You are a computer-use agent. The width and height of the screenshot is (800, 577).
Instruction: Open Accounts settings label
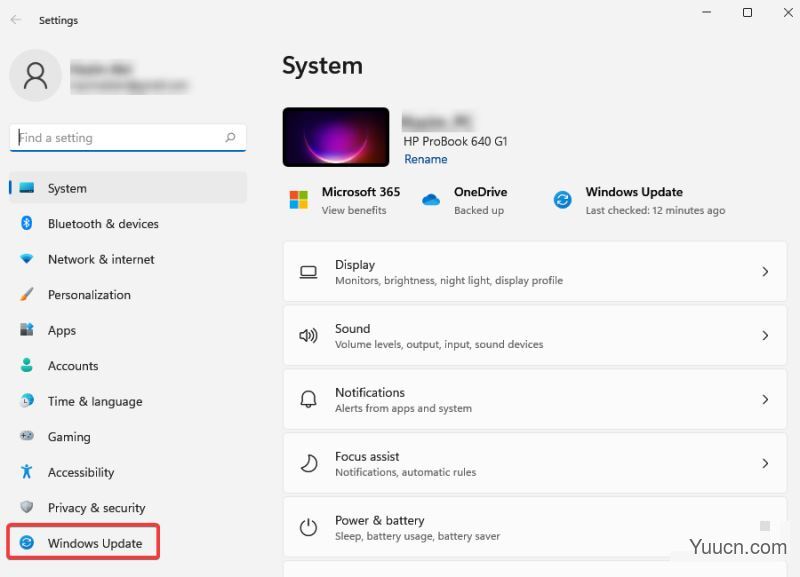tap(73, 366)
